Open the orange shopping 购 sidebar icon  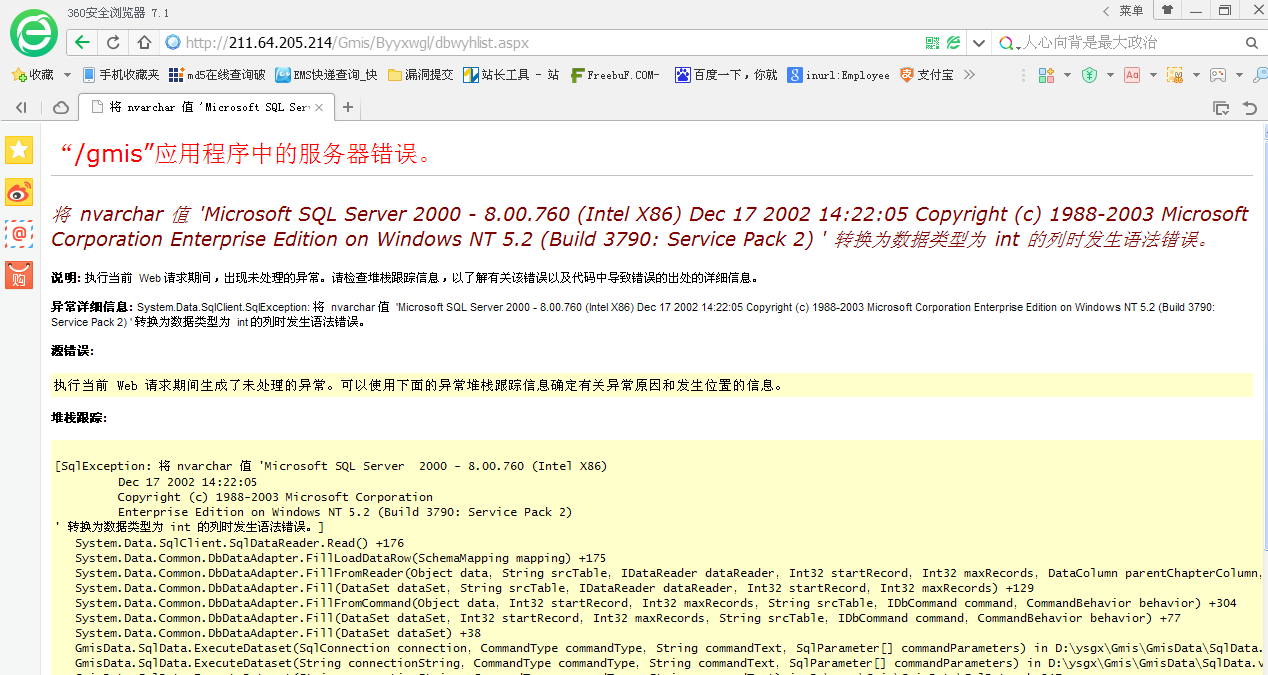coord(19,275)
